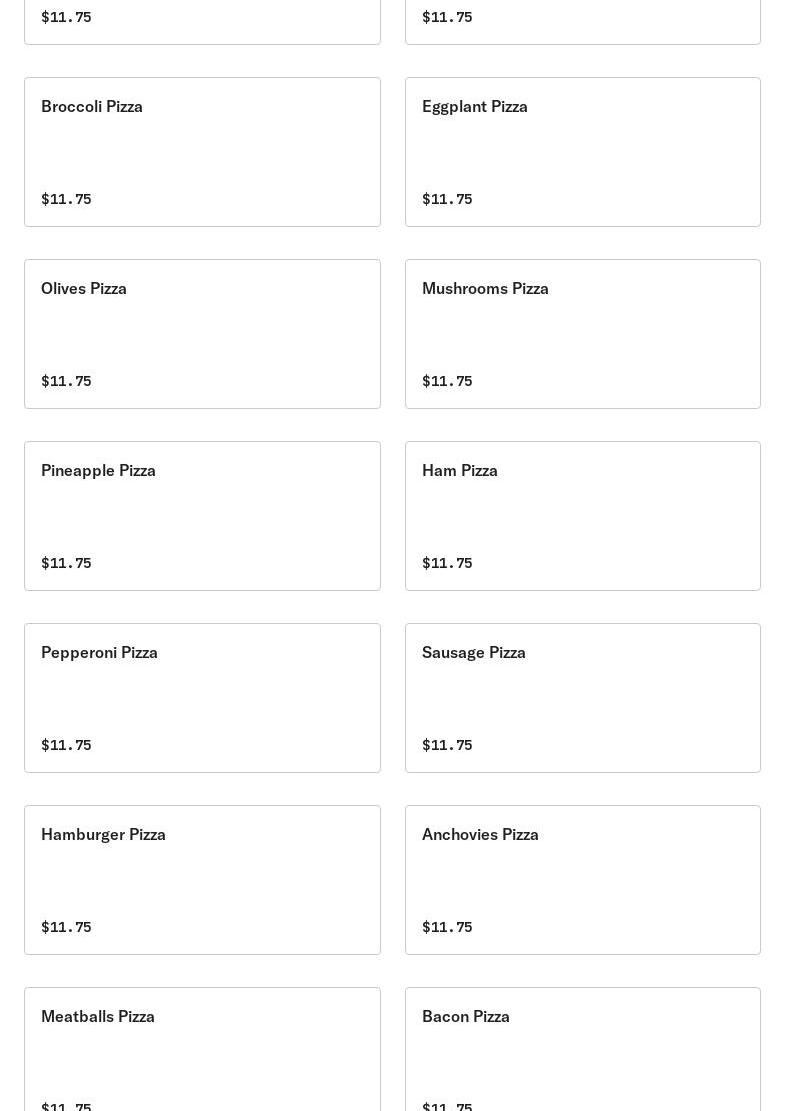The width and height of the screenshot is (785, 1111).
Task: Click the price below Mushrooms Pizza
Action: click(x=447, y=381)
